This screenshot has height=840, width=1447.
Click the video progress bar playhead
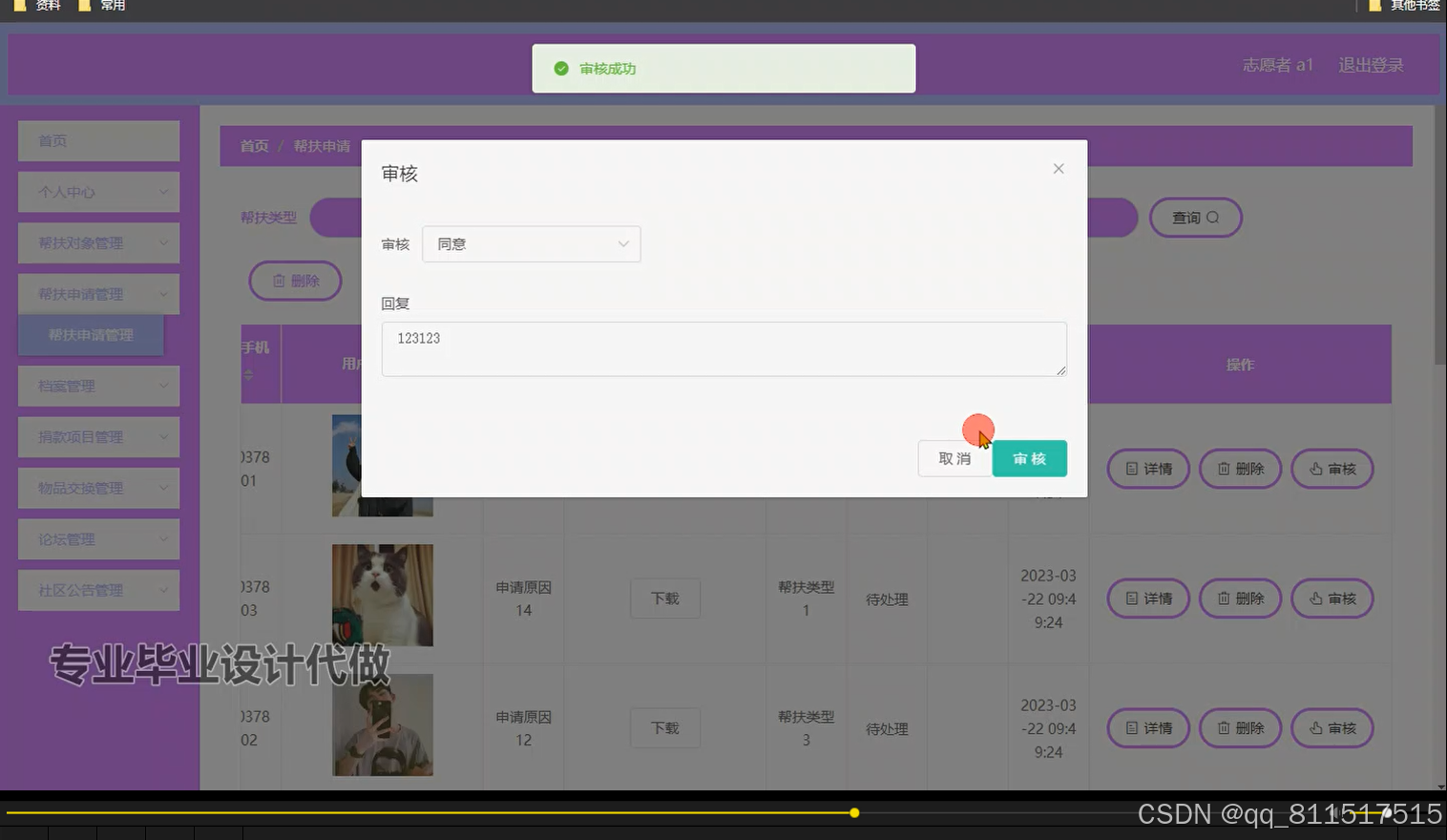854,813
